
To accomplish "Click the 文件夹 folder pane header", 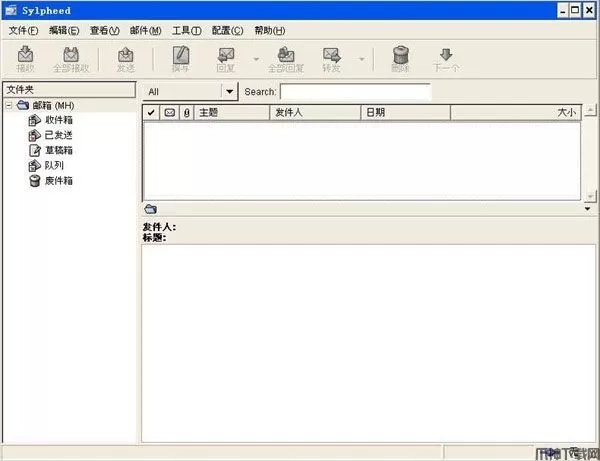I will [x=69, y=90].
